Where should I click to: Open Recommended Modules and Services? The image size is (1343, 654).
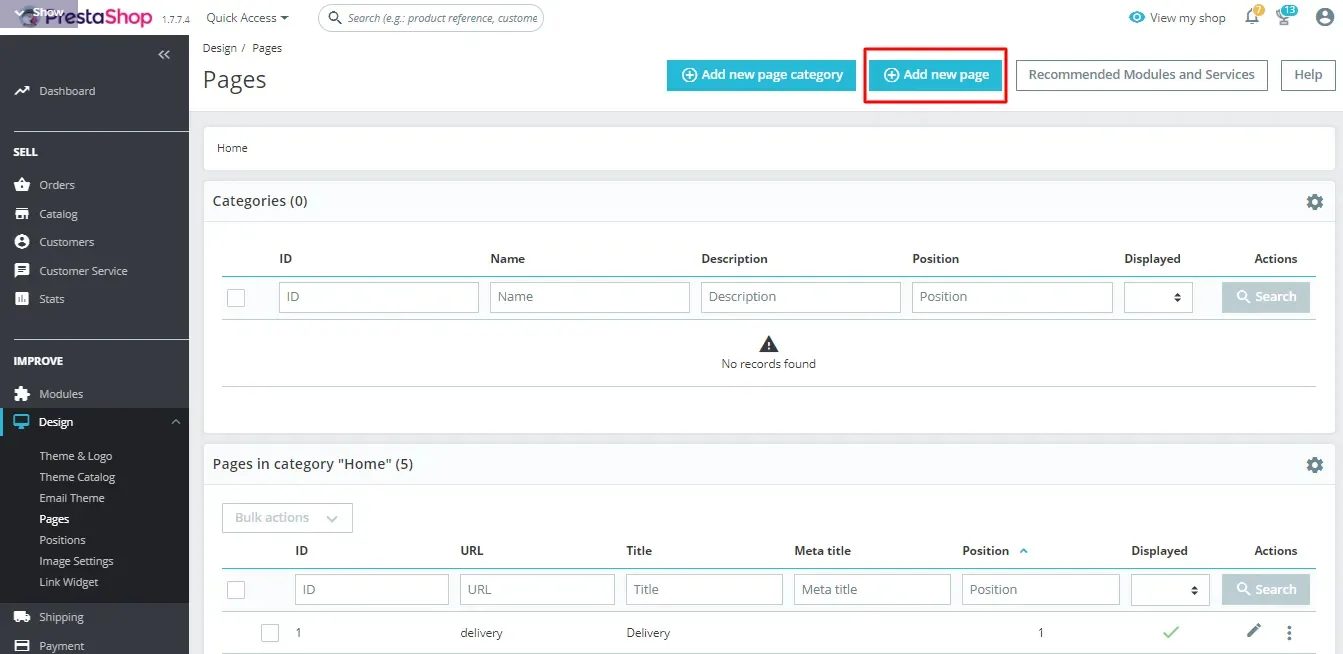point(1142,75)
